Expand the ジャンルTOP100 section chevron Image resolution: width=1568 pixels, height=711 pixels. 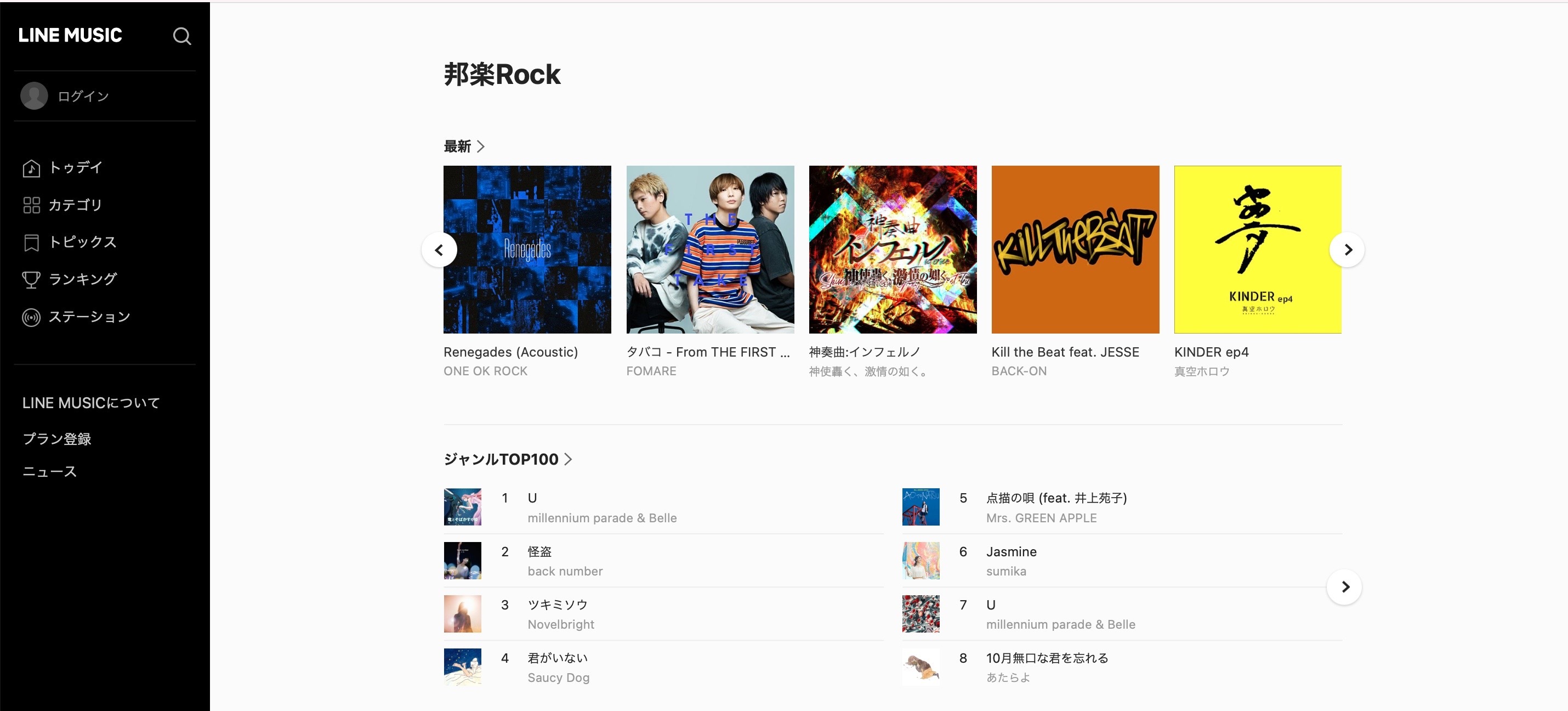point(568,459)
